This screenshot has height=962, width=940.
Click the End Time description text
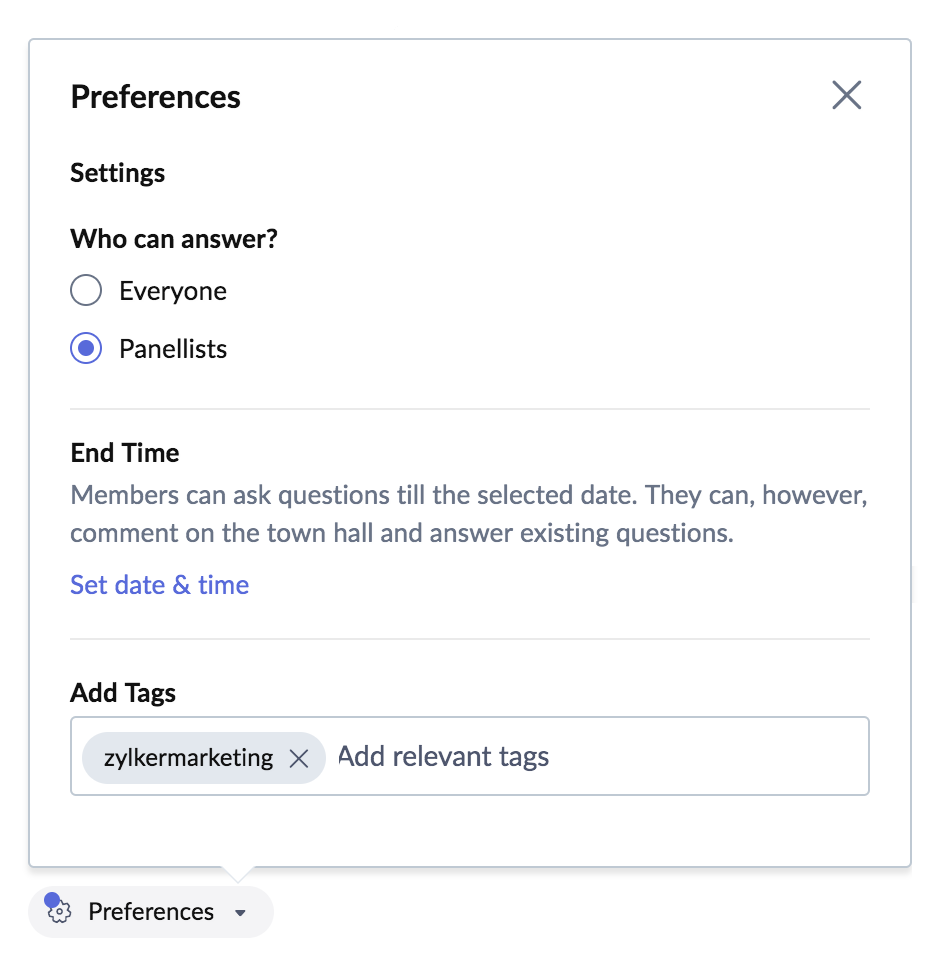pyautogui.click(x=468, y=514)
